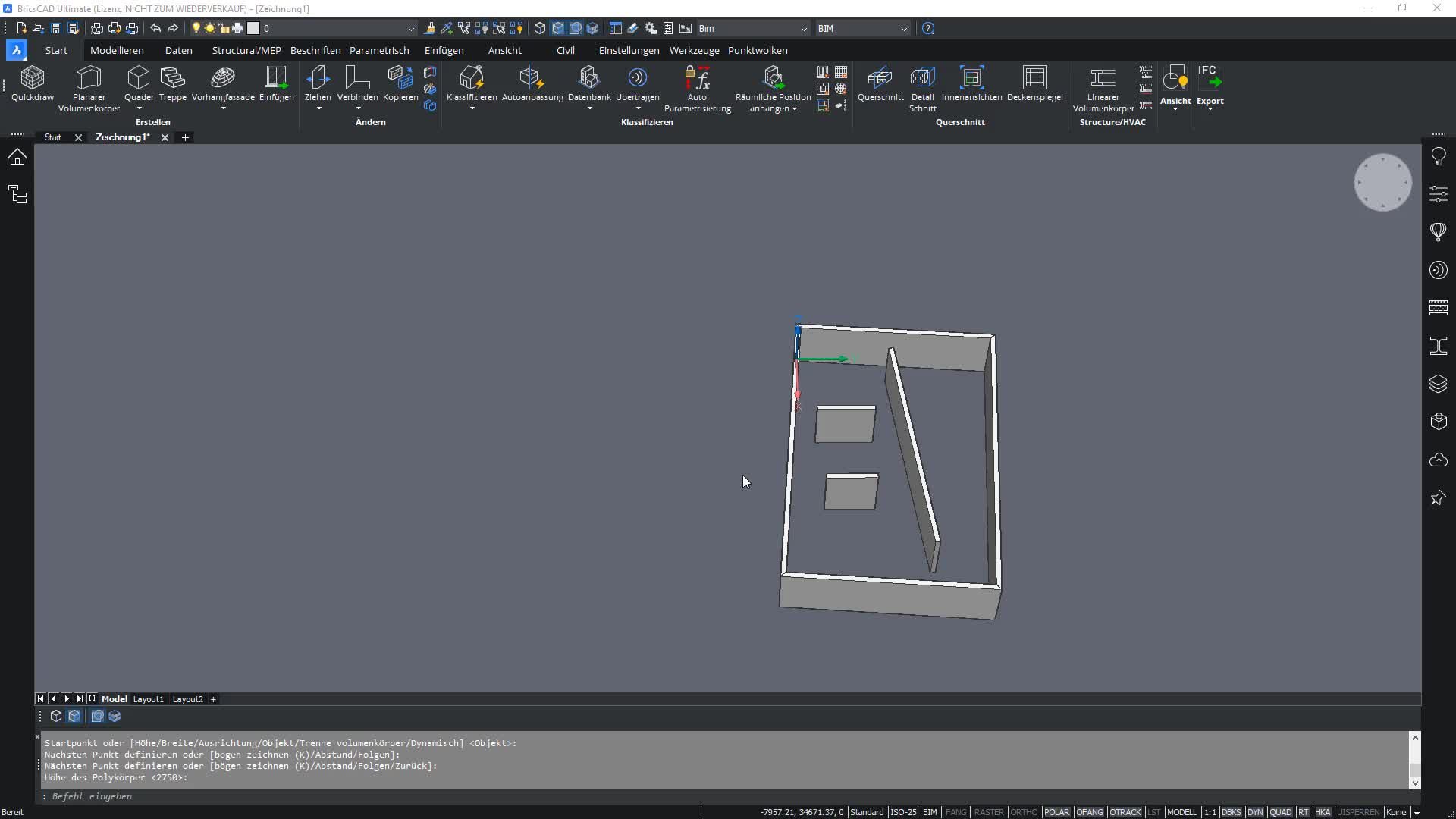This screenshot has height=819, width=1456.
Task: Open the Modellieren ribbon tab
Action: [x=117, y=50]
